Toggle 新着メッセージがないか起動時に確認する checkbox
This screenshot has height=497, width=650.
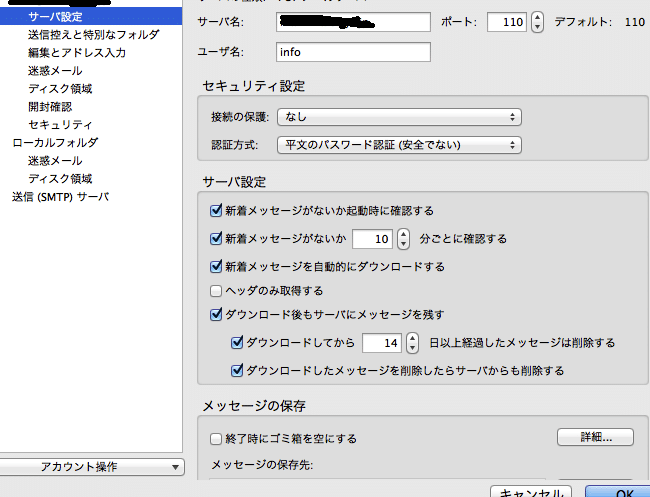pos(216,211)
